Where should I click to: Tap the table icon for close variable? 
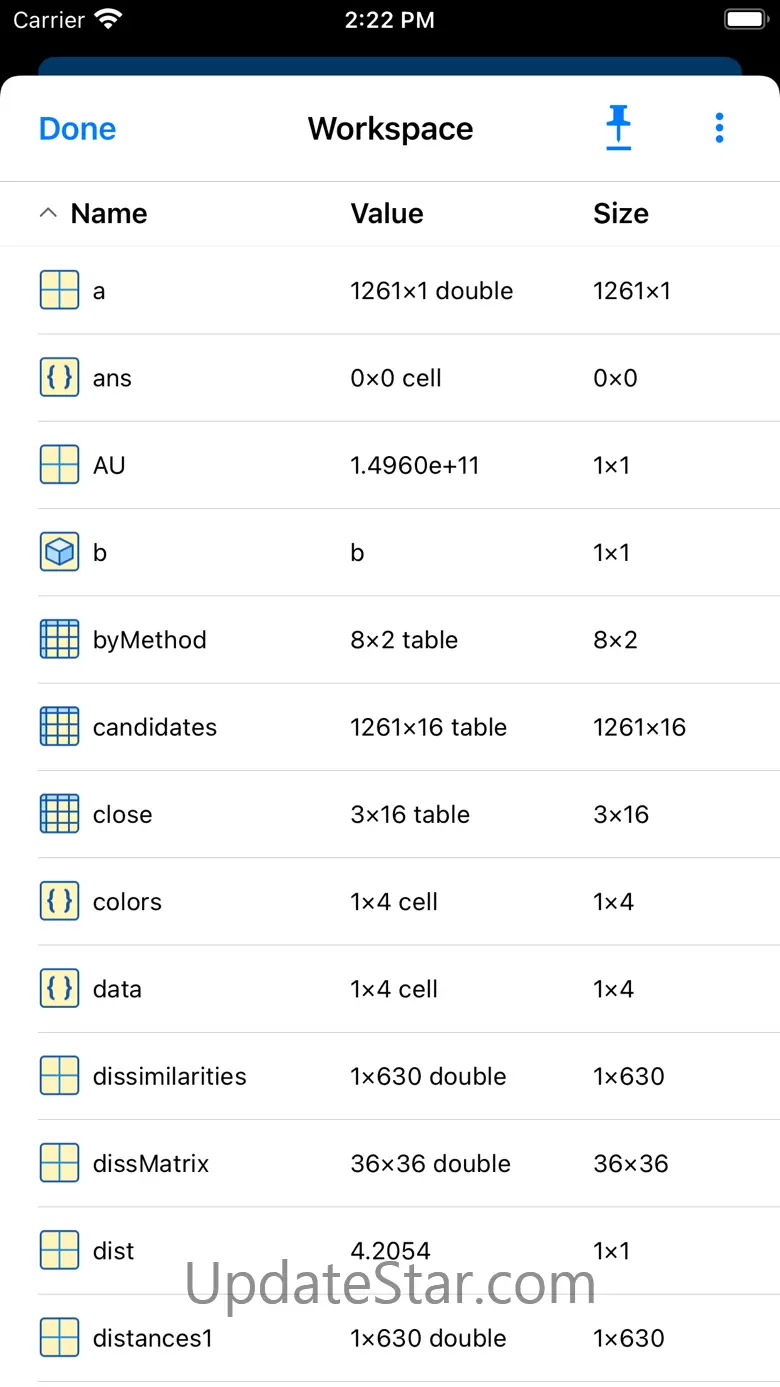pos(60,814)
